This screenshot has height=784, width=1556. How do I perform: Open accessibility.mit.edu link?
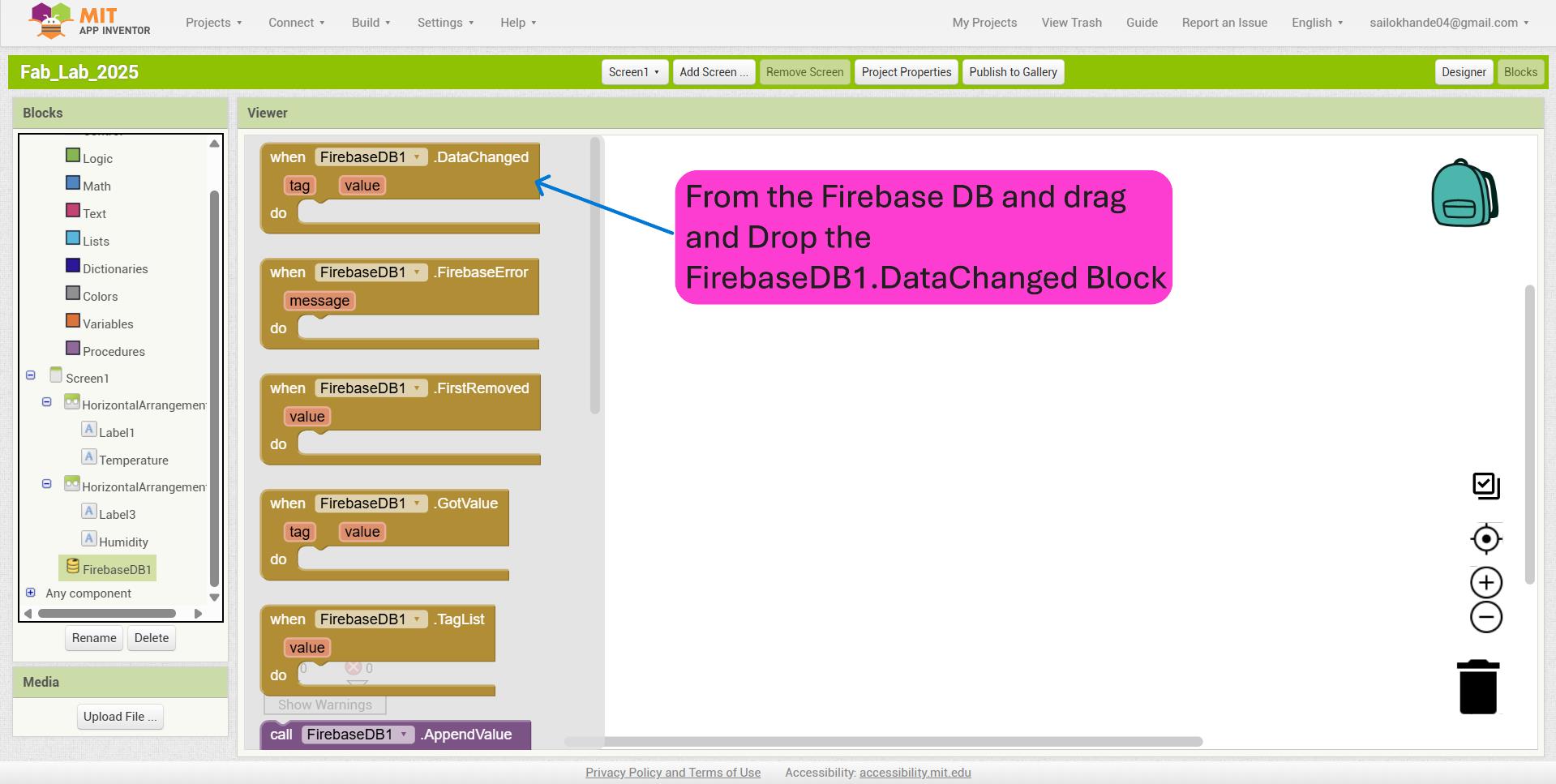[915, 773]
